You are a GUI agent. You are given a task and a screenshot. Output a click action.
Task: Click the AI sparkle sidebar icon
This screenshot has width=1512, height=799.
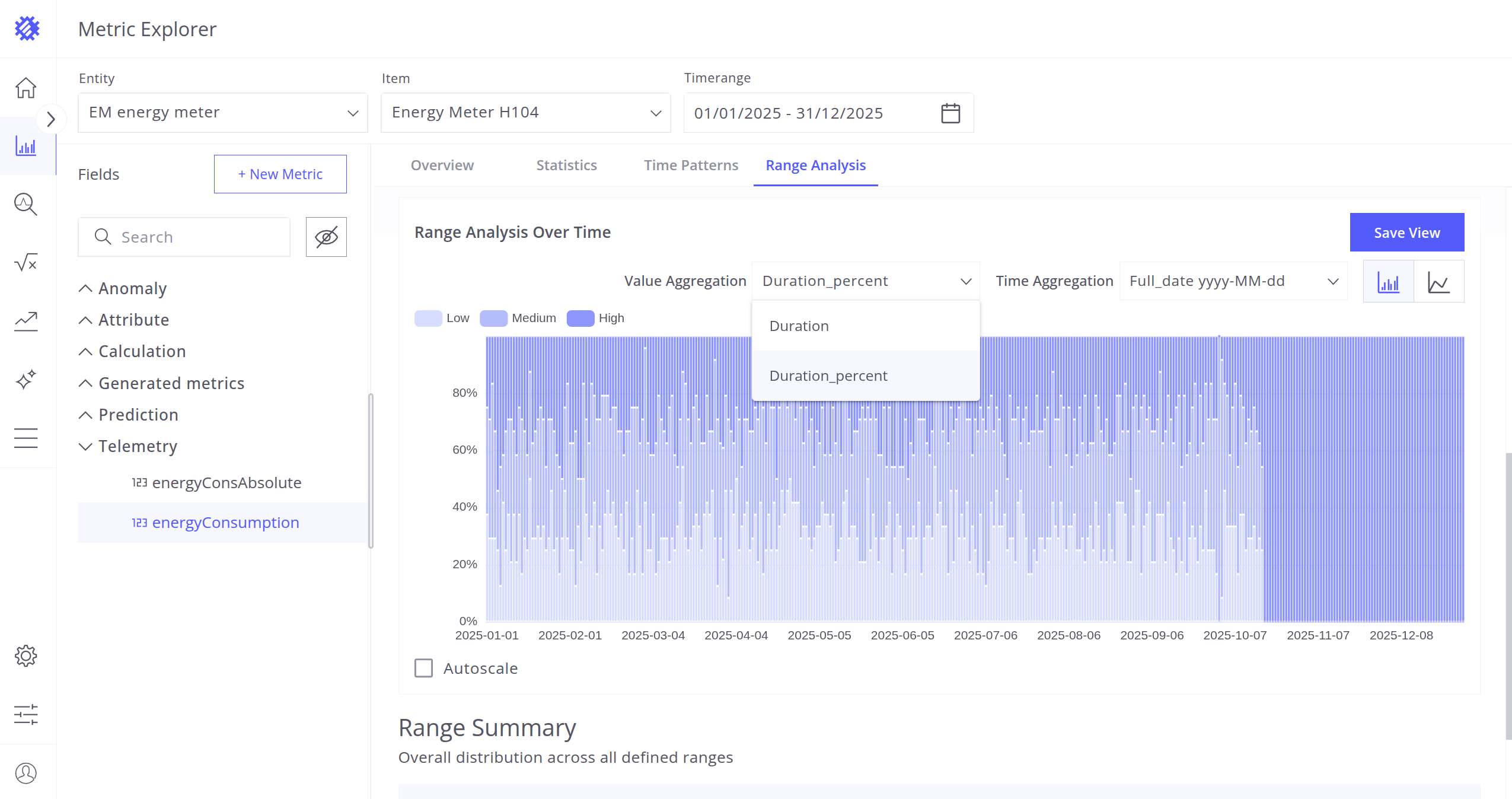[x=25, y=379]
